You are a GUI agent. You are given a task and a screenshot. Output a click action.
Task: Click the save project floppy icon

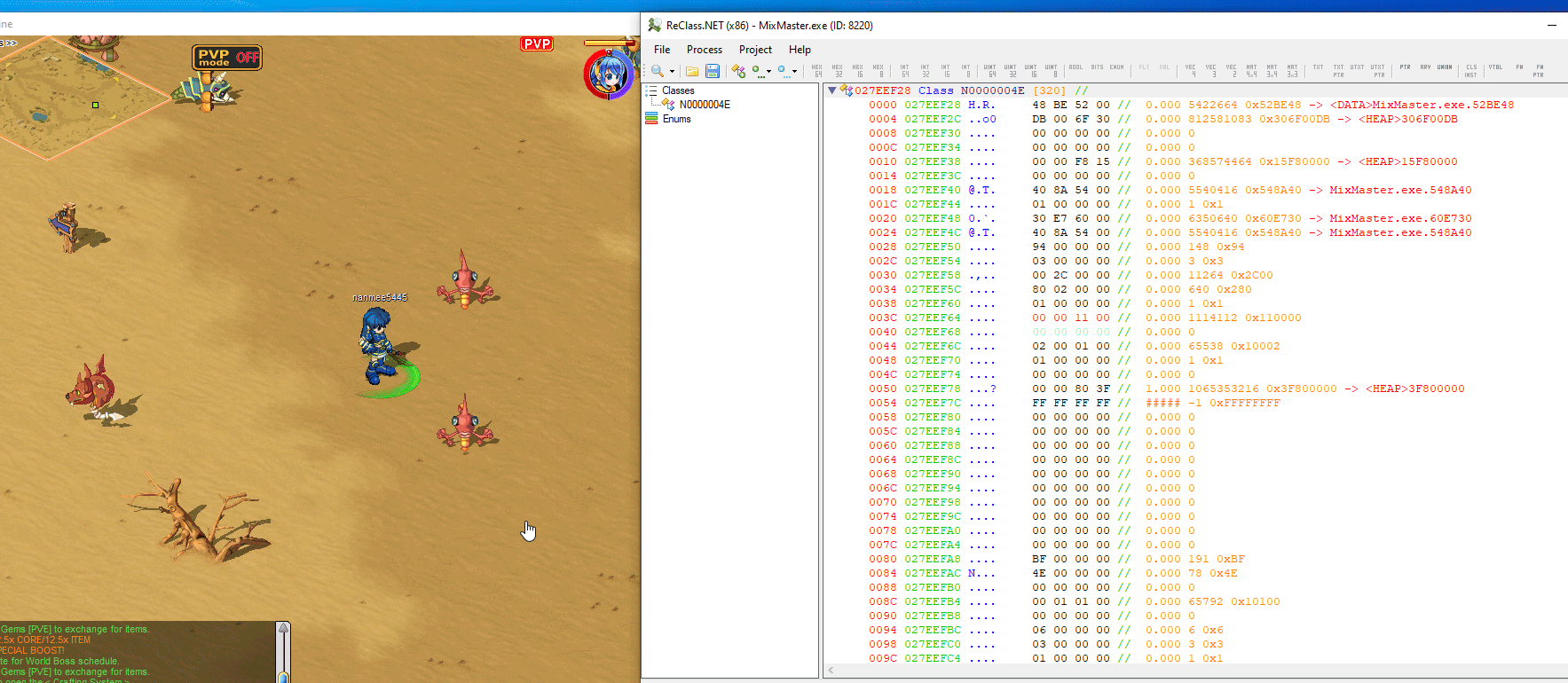point(713,71)
